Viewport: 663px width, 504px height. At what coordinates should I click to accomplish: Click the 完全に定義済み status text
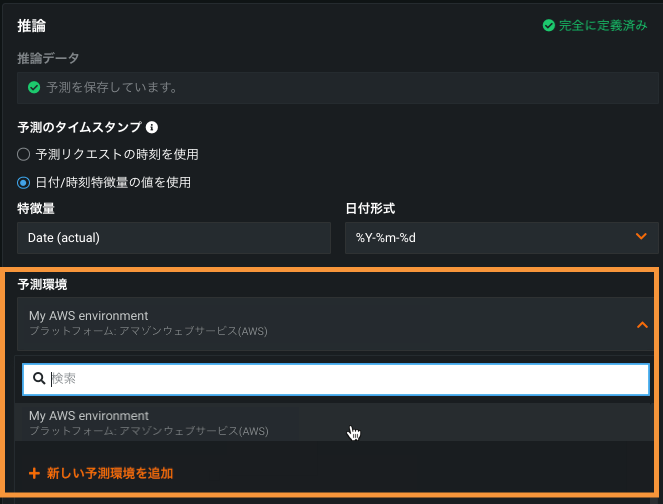(603, 26)
